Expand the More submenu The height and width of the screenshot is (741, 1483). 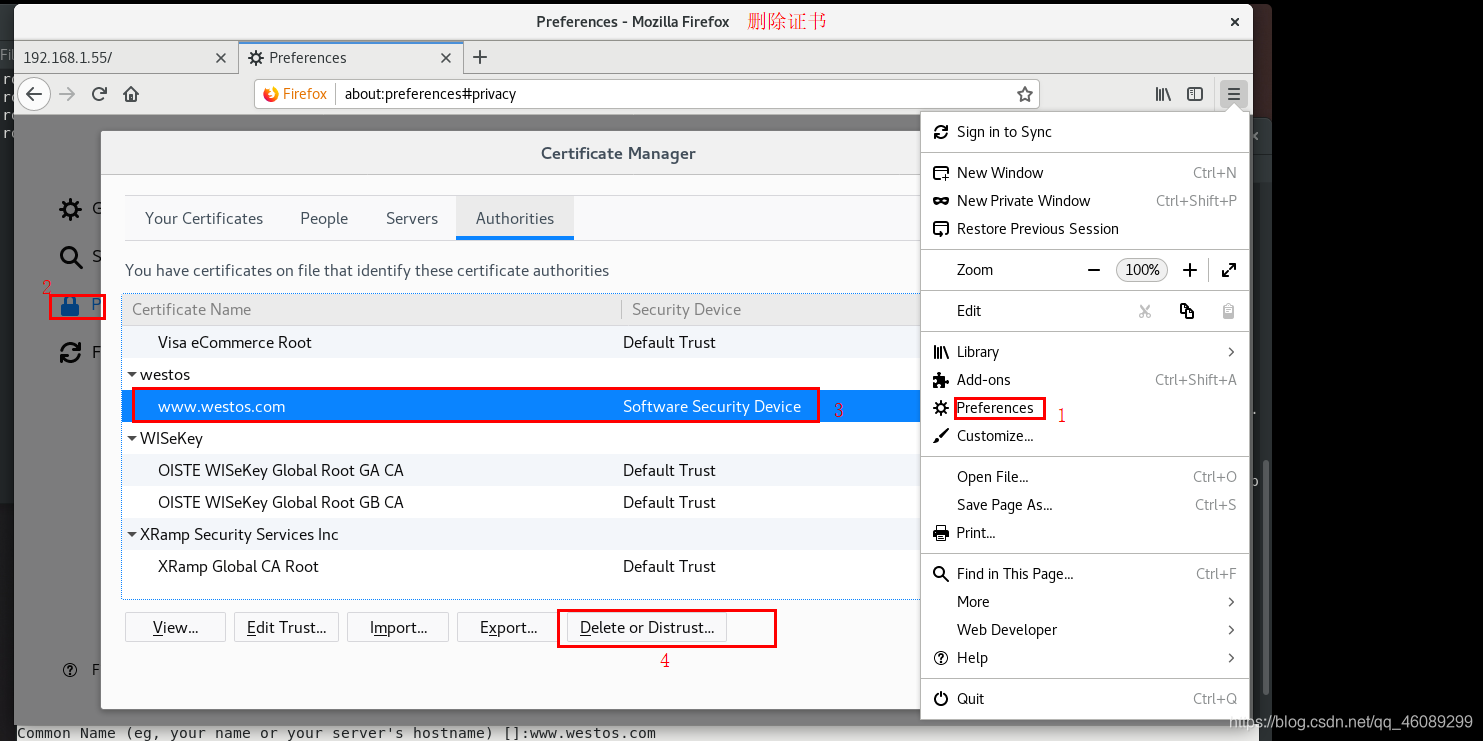pyautogui.click(x=1085, y=602)
